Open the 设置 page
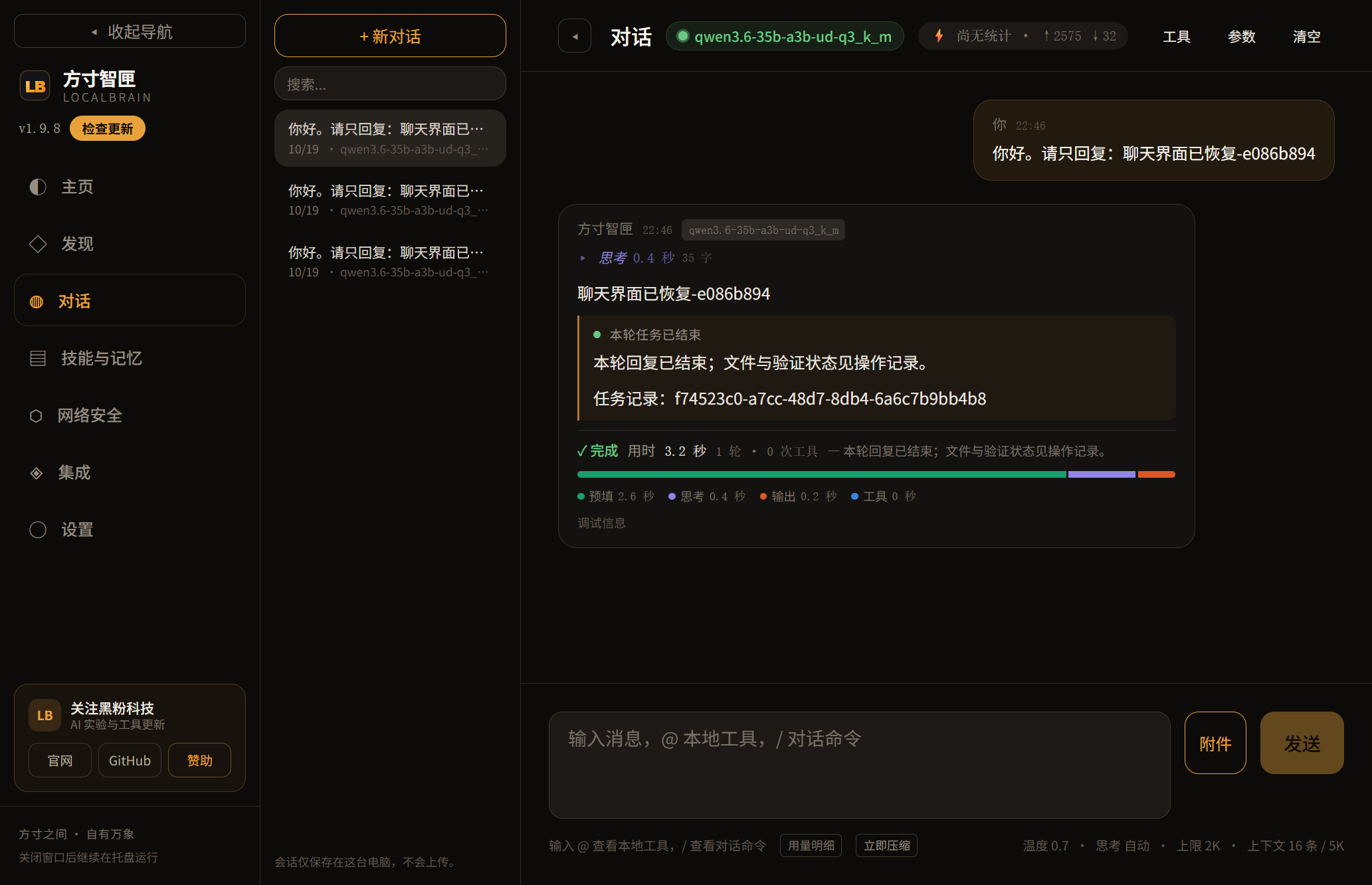Screen dimensions: 1372x885 click(130, 530)
